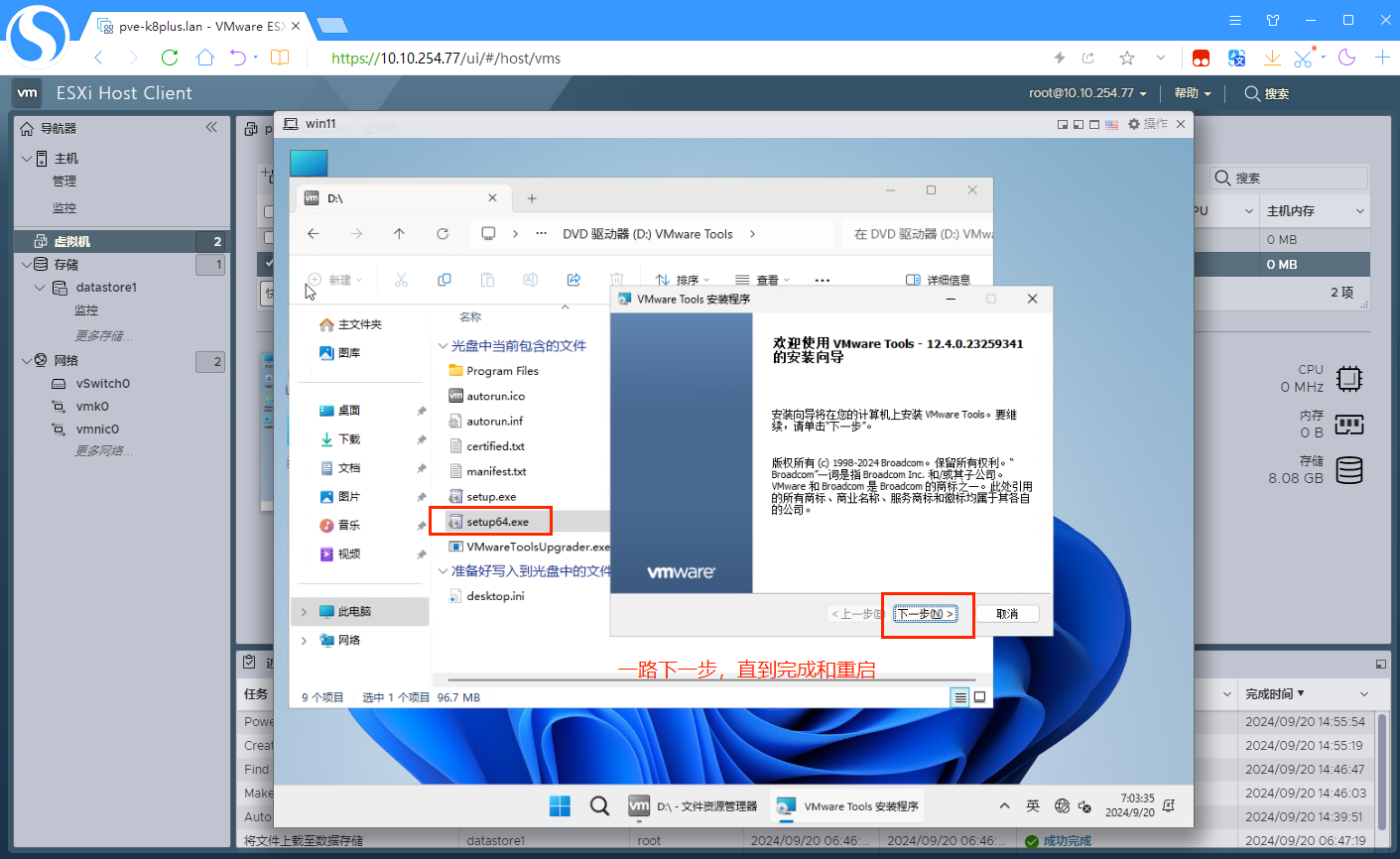Open reading mode book icon in browser
This screenshot has height=859, width=1400.
[x=280, y=58]
